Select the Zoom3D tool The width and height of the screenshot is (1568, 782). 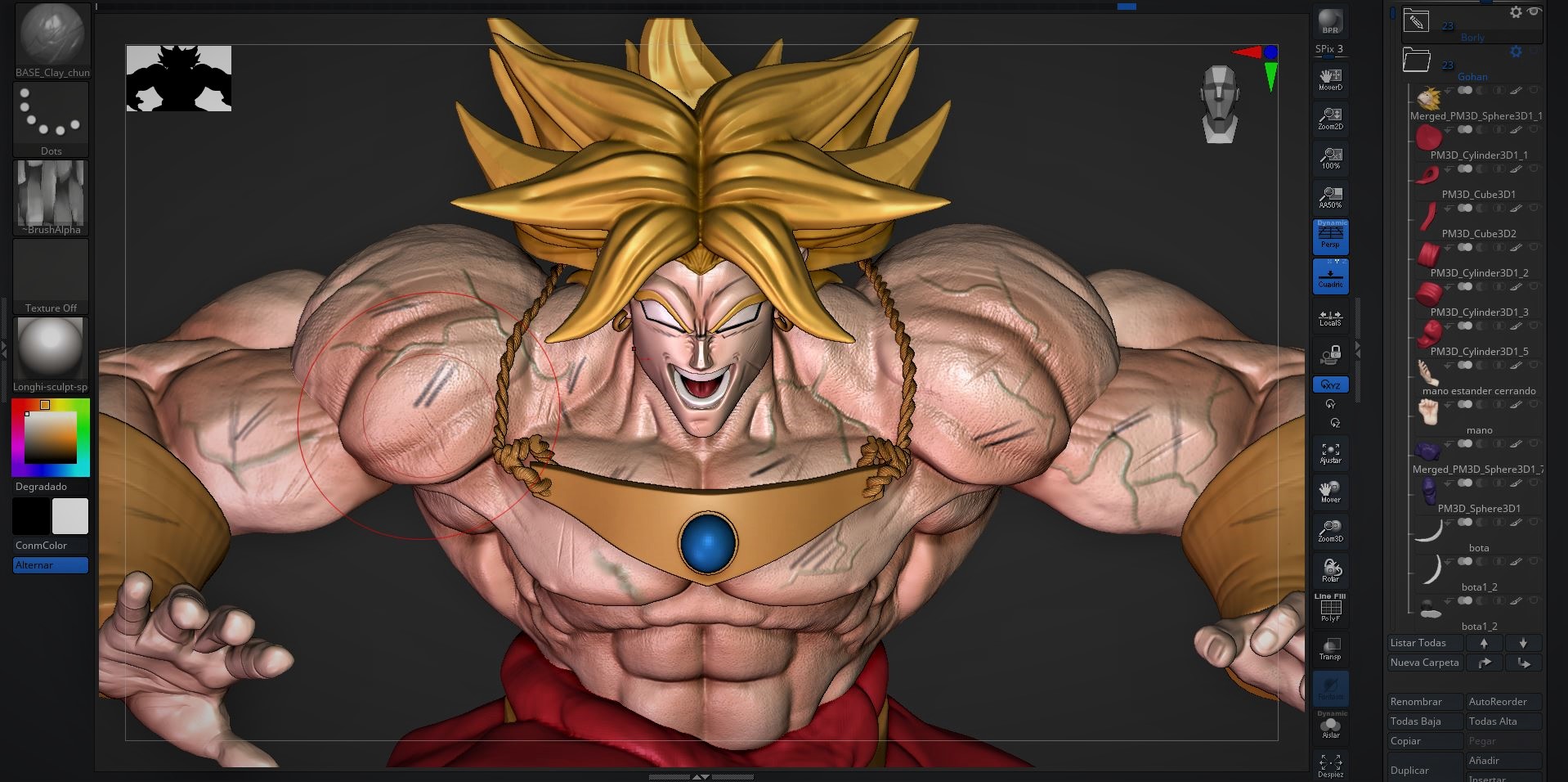[1330, 532]
